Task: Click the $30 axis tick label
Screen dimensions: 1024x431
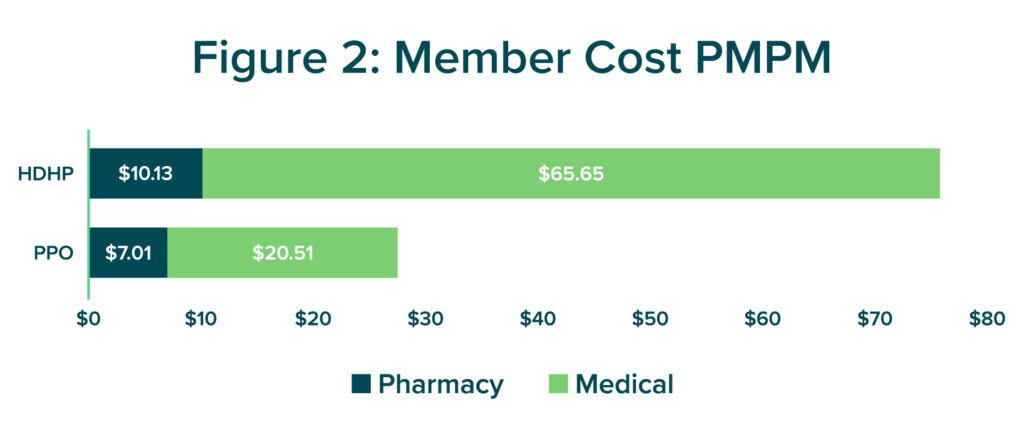Action: (425, 319)
